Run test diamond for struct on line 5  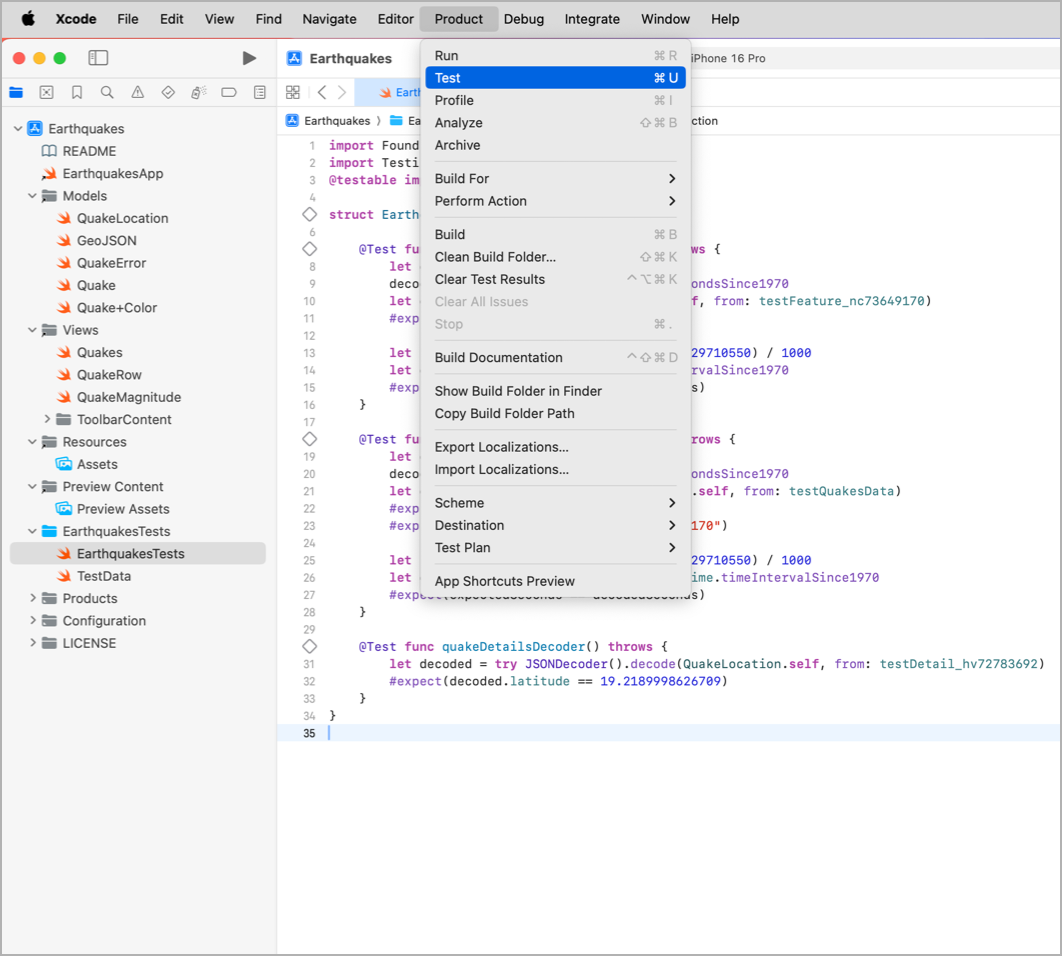click(x=310, y=215)
